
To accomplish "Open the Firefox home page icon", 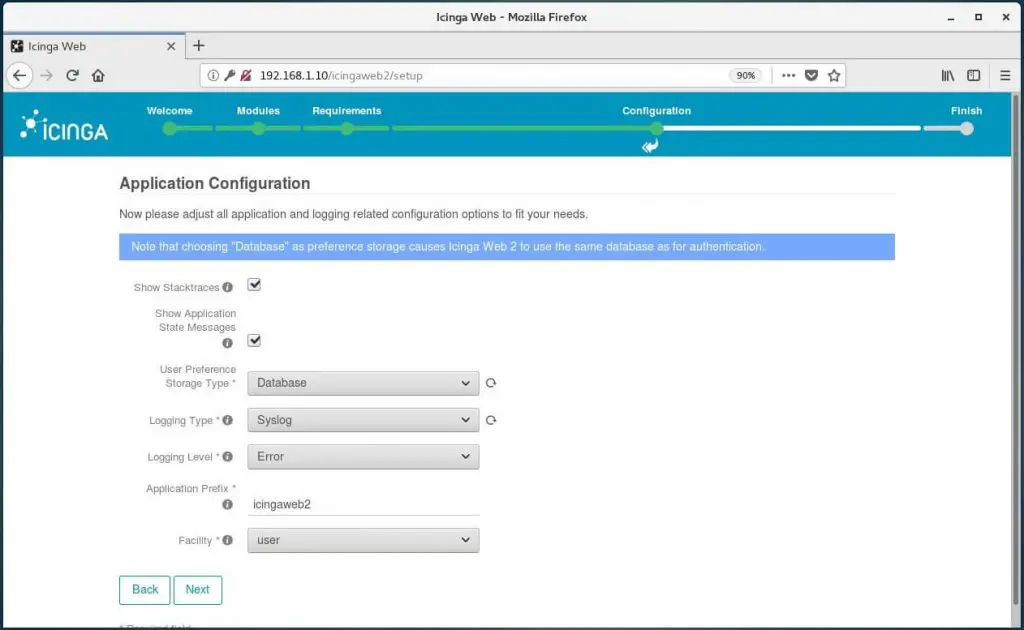I will point(98,76).
